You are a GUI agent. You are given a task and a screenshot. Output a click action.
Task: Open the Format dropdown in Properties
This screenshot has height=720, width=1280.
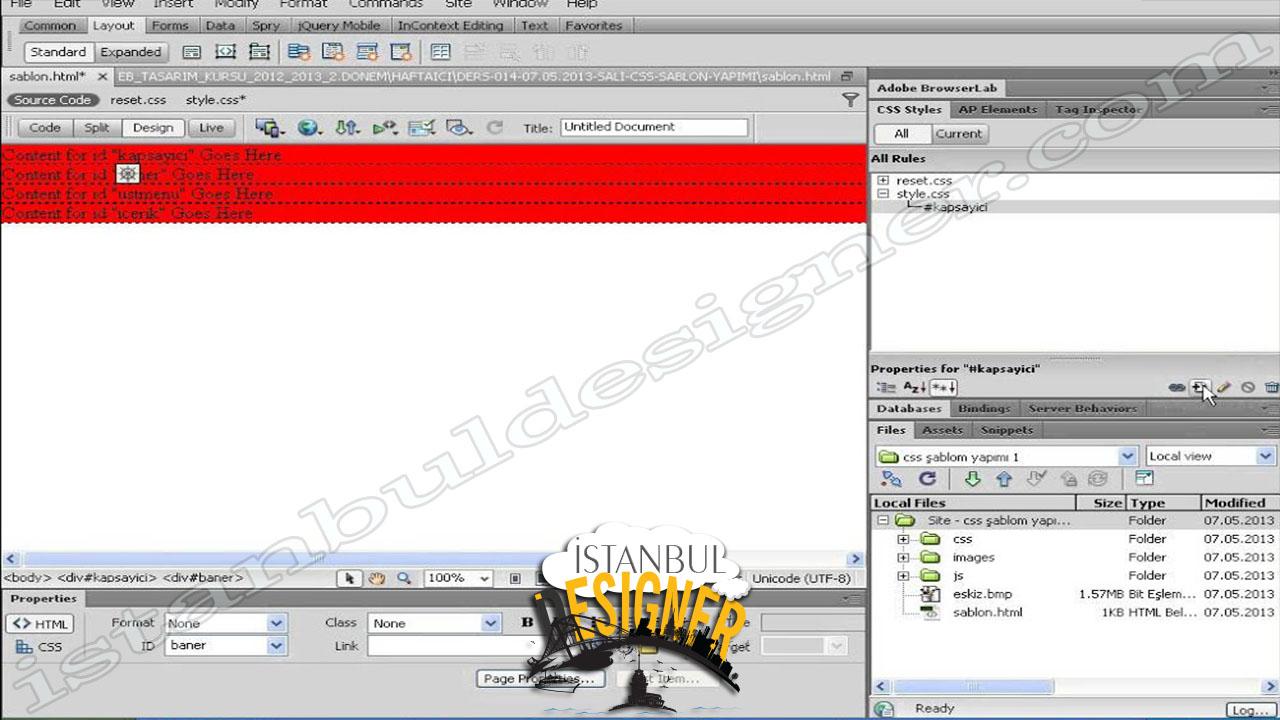(x=226, y=623)
